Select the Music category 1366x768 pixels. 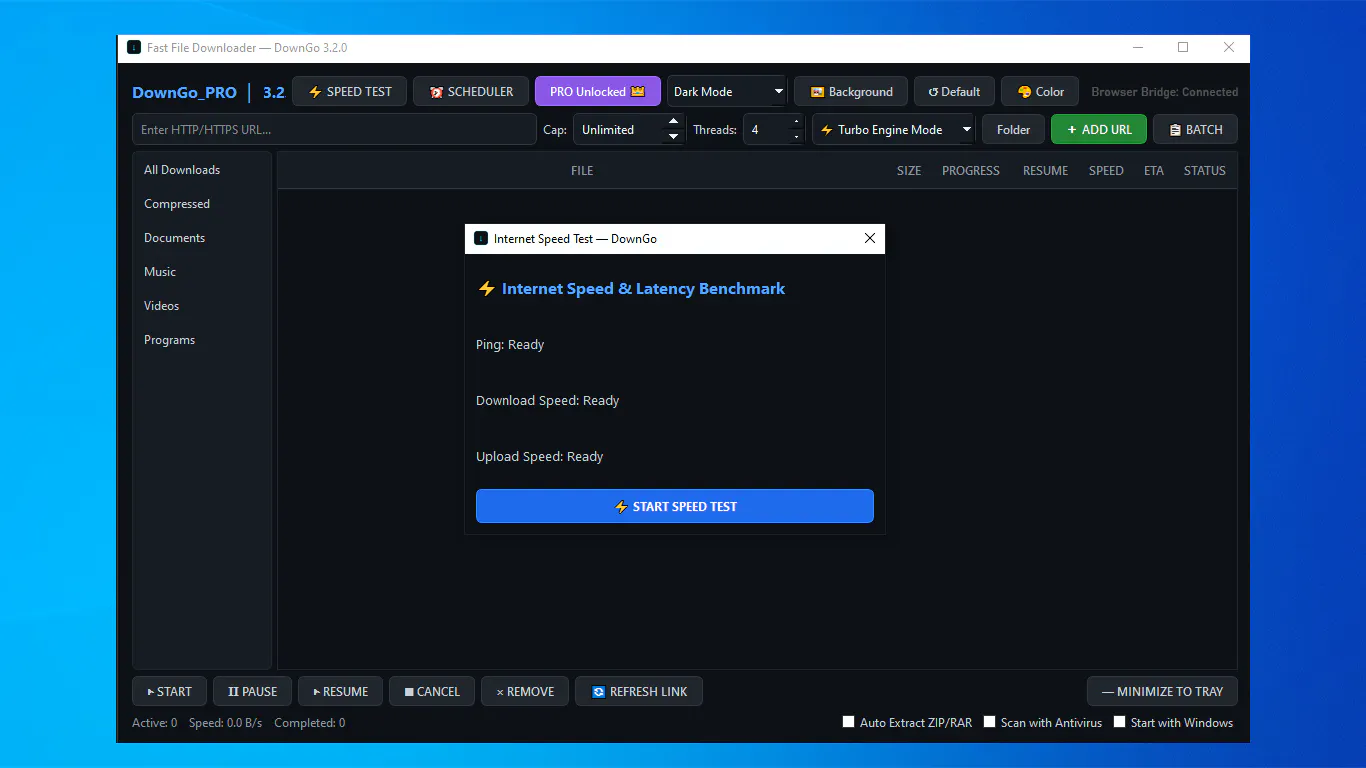coord(202,272)
